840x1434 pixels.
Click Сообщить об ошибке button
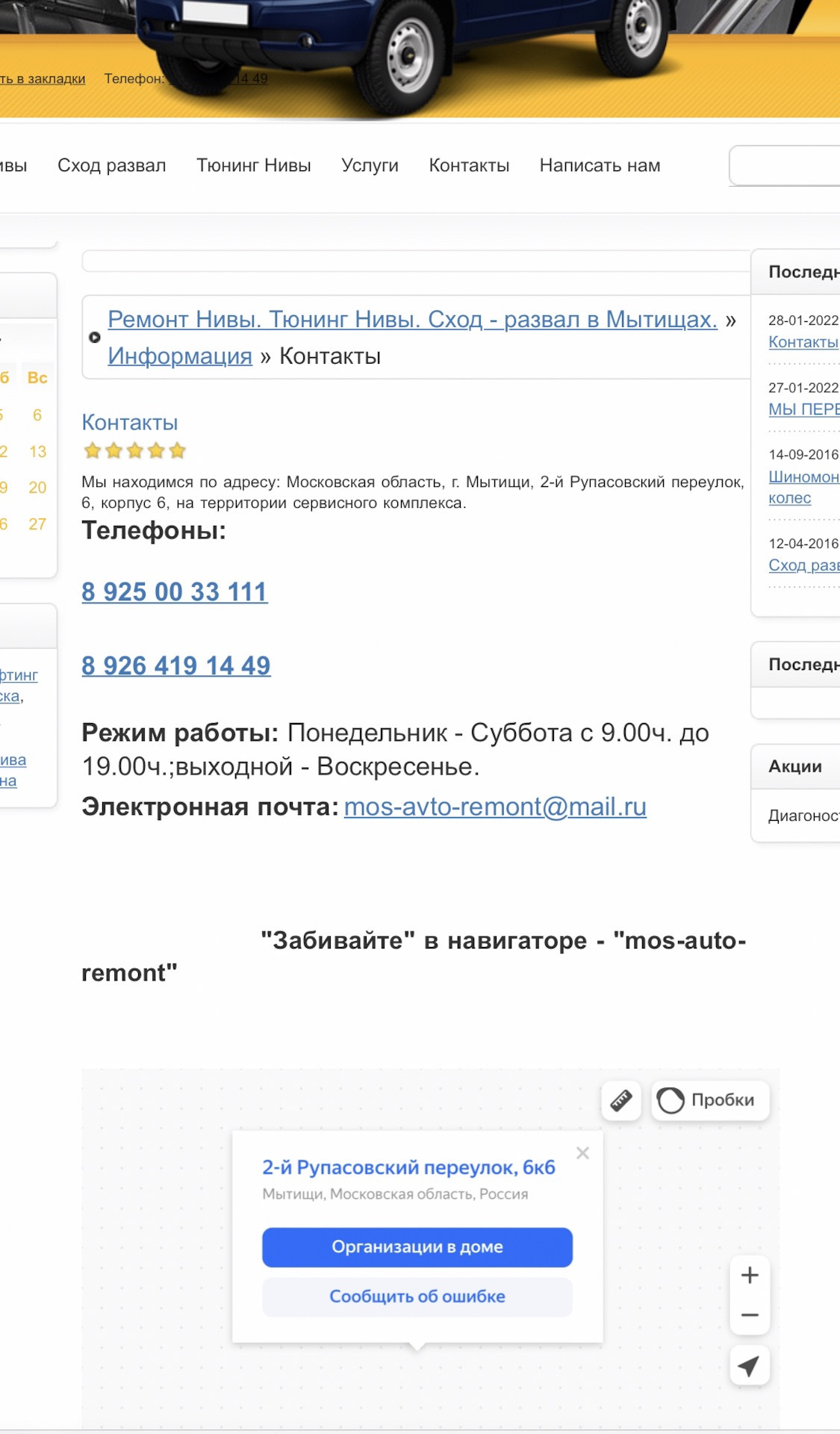417,1297
